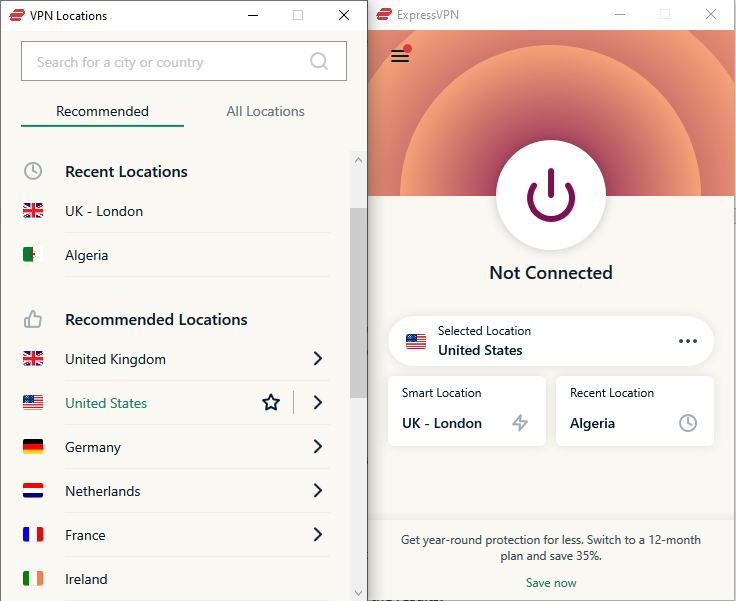Favorite United States with star icon
The height and width of the screenshot is (601, 736).
[x=271, y=402]
